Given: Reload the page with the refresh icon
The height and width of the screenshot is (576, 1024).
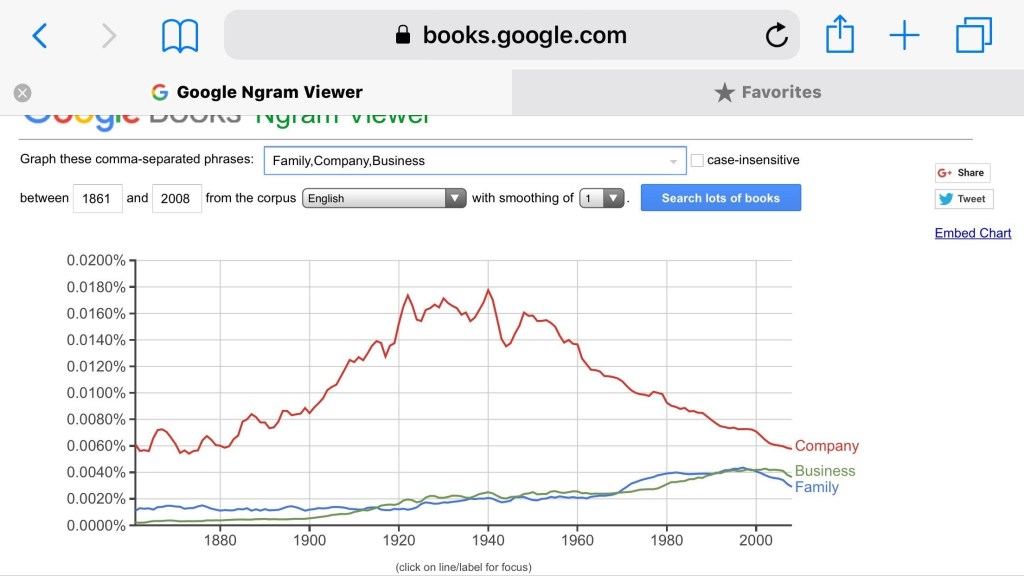Looking at the screenshot, I should [x=776, y=37].
